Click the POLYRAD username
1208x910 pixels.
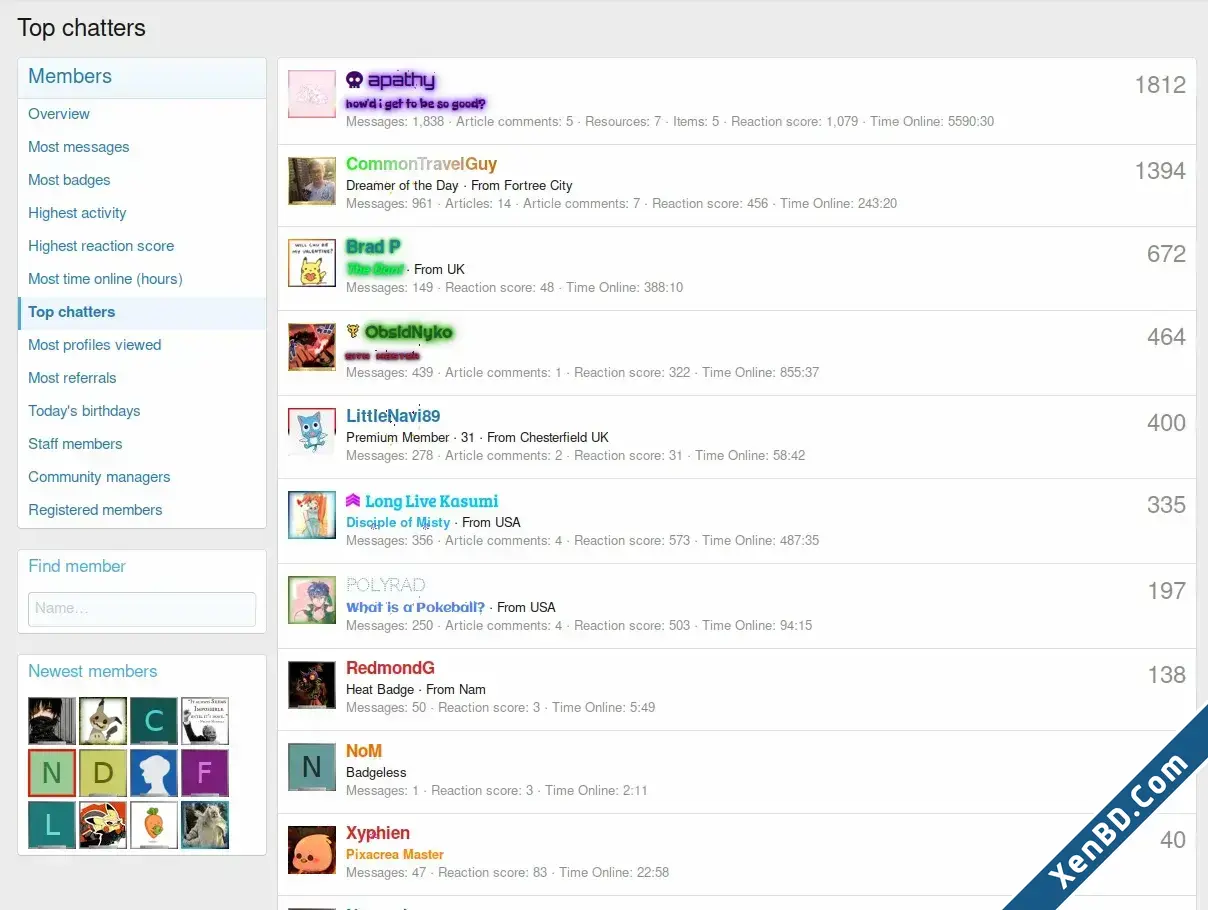click(x=385, y=585)
